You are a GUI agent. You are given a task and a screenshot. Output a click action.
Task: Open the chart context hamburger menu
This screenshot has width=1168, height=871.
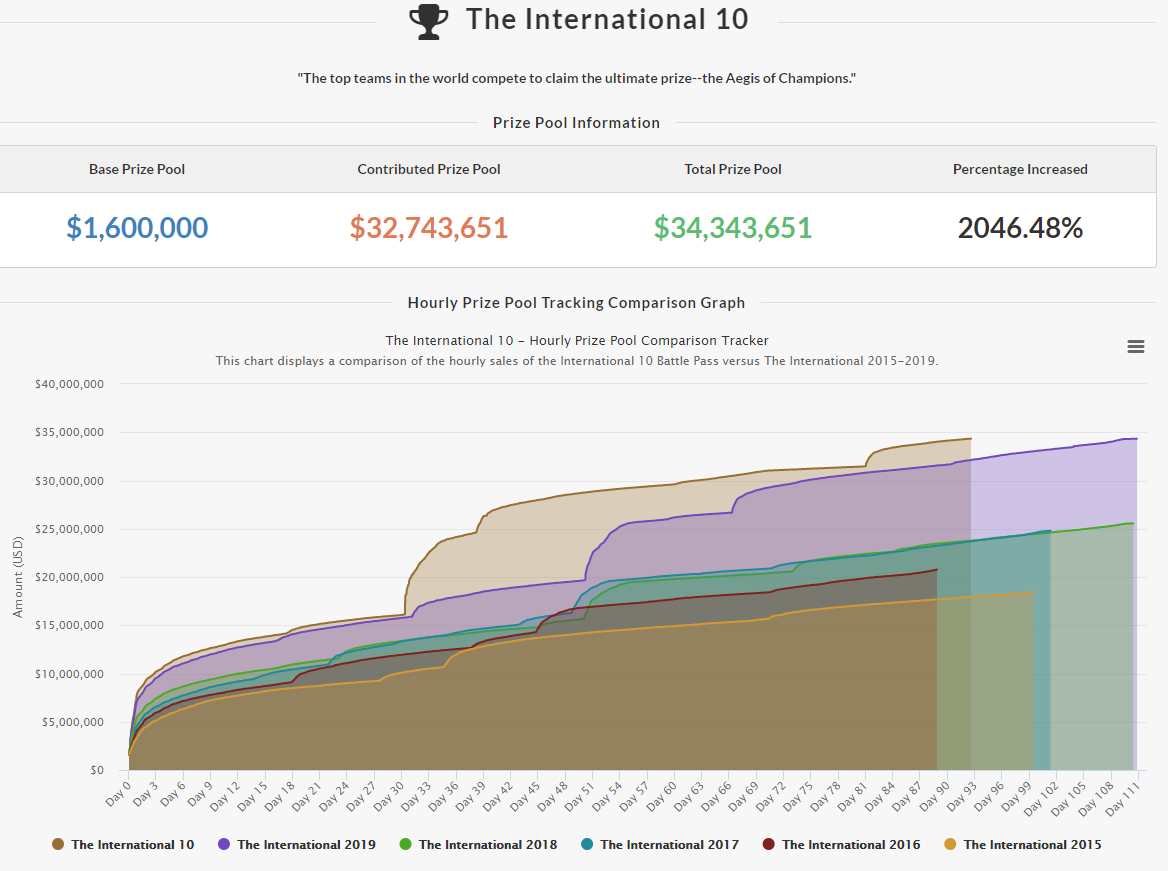coord(1135,346)
